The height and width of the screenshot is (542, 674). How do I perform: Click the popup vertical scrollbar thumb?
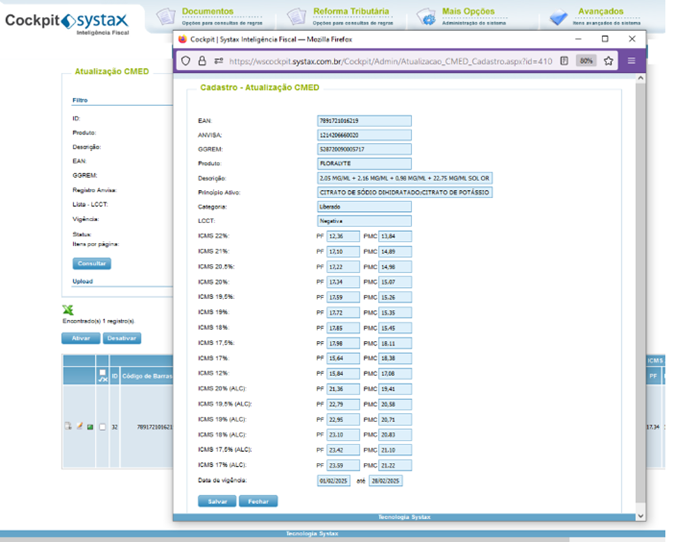tap(640, 292)
